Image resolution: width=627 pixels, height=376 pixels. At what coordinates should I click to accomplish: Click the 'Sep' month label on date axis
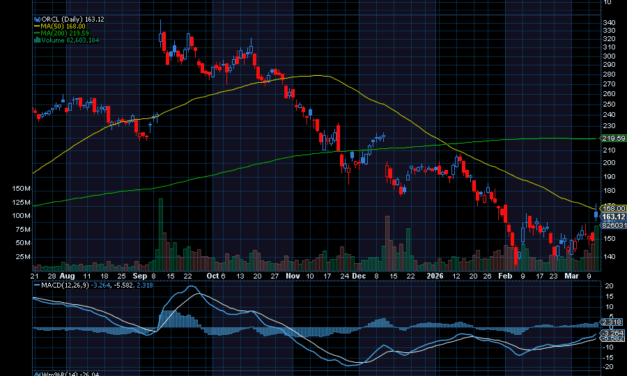point(140,276)
